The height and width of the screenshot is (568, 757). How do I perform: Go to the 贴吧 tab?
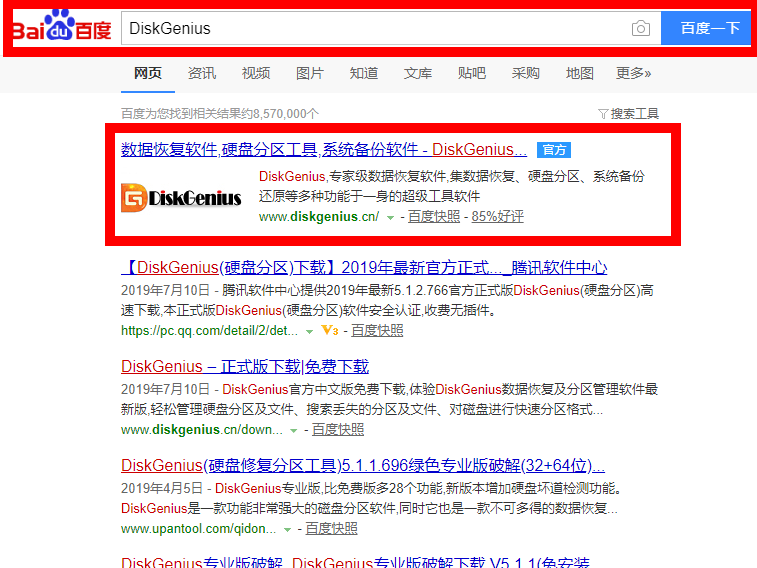pyautogui.click(x=472, y=73)
